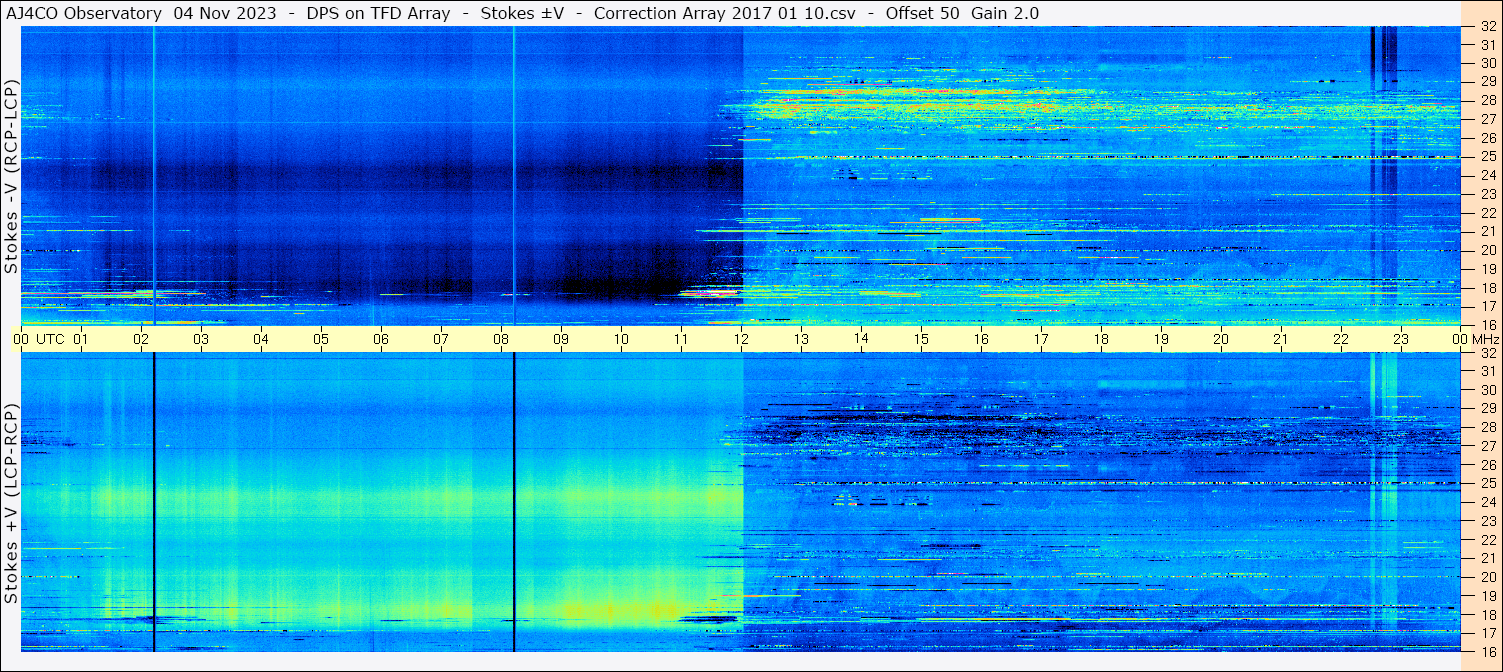Select the 16 hour mark on time axis
This screenshot has height=672, width=1503.
[981, 340]
